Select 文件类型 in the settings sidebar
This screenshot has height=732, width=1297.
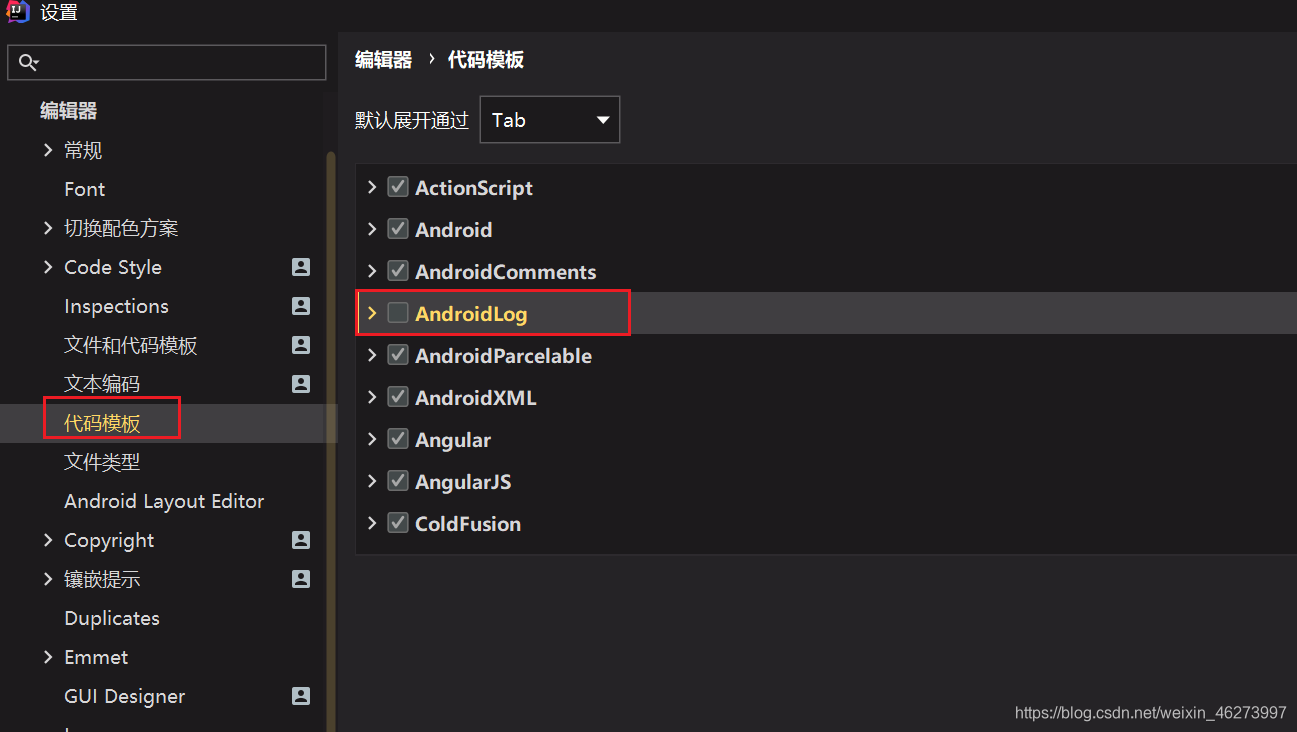pyautogui.click(x=101, y=461)
